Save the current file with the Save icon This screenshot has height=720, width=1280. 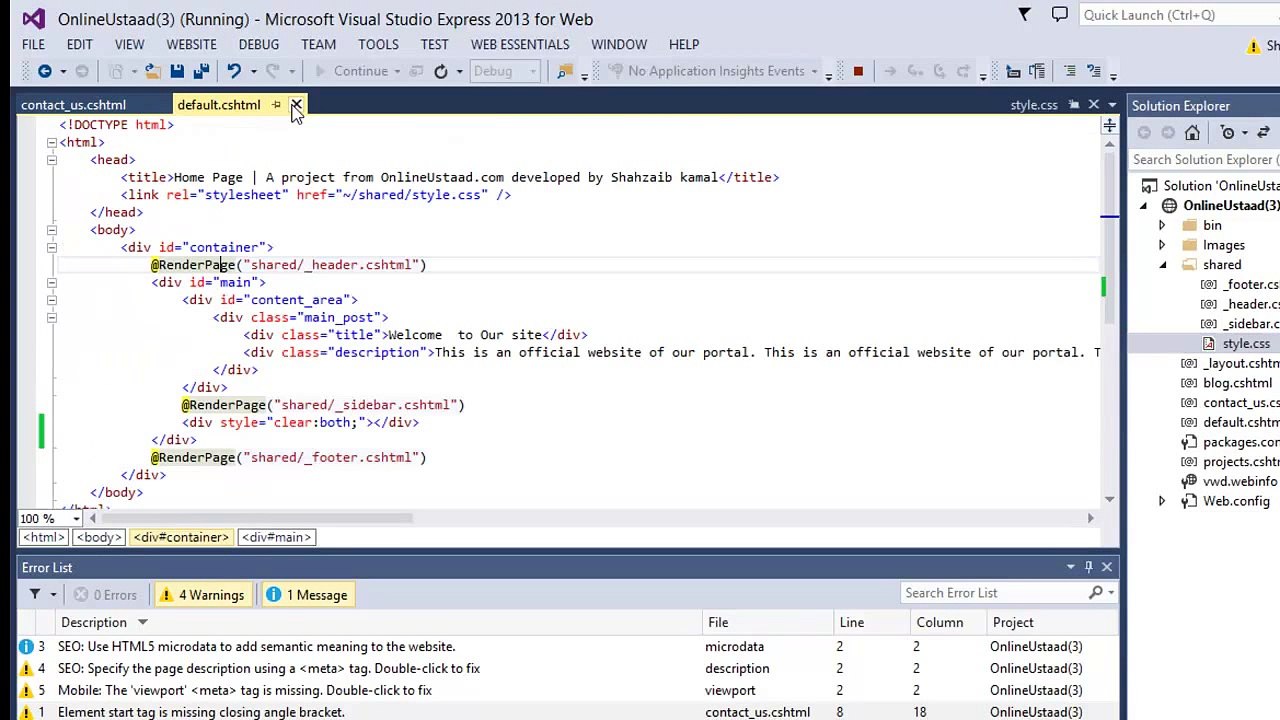click(x=177, y=71)
